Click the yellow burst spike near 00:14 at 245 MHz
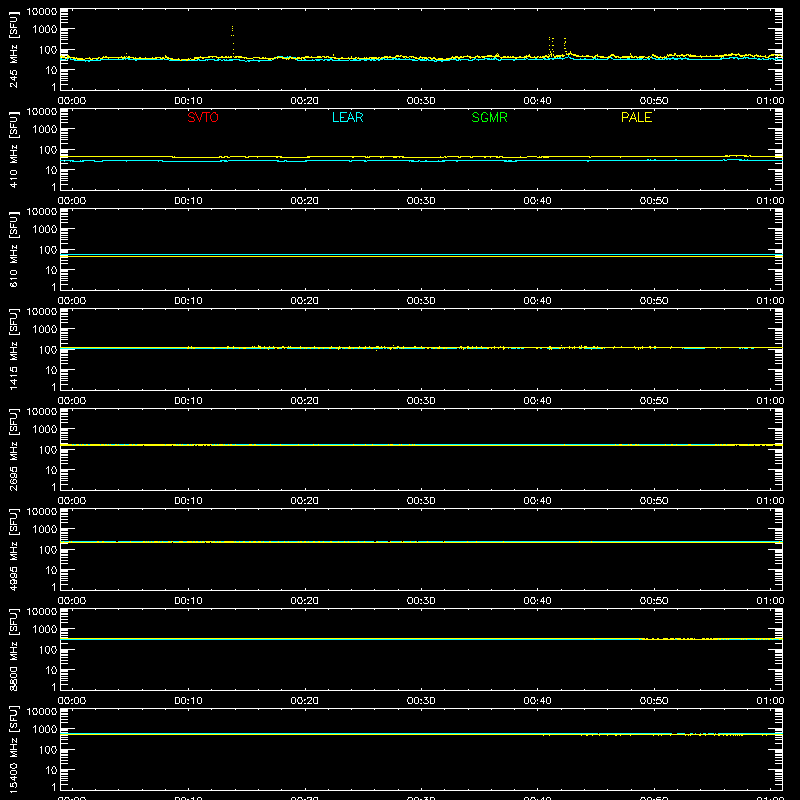This screenshot has height=800, width=800. pyautogui.click(x=233, y=41)
